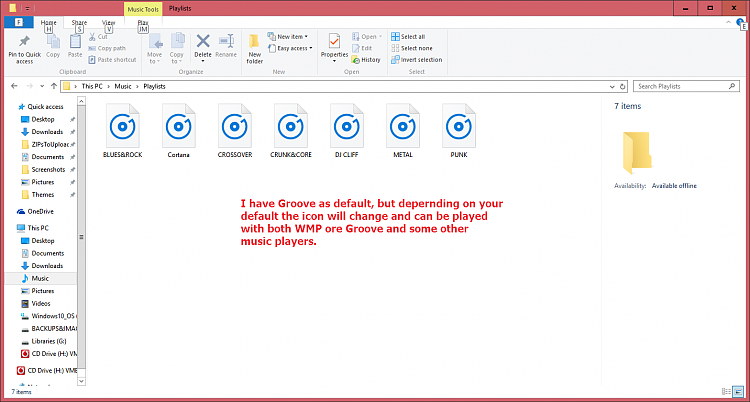
Task: Select the DJ CLIFF playlist file
Action: coord(347,130)
